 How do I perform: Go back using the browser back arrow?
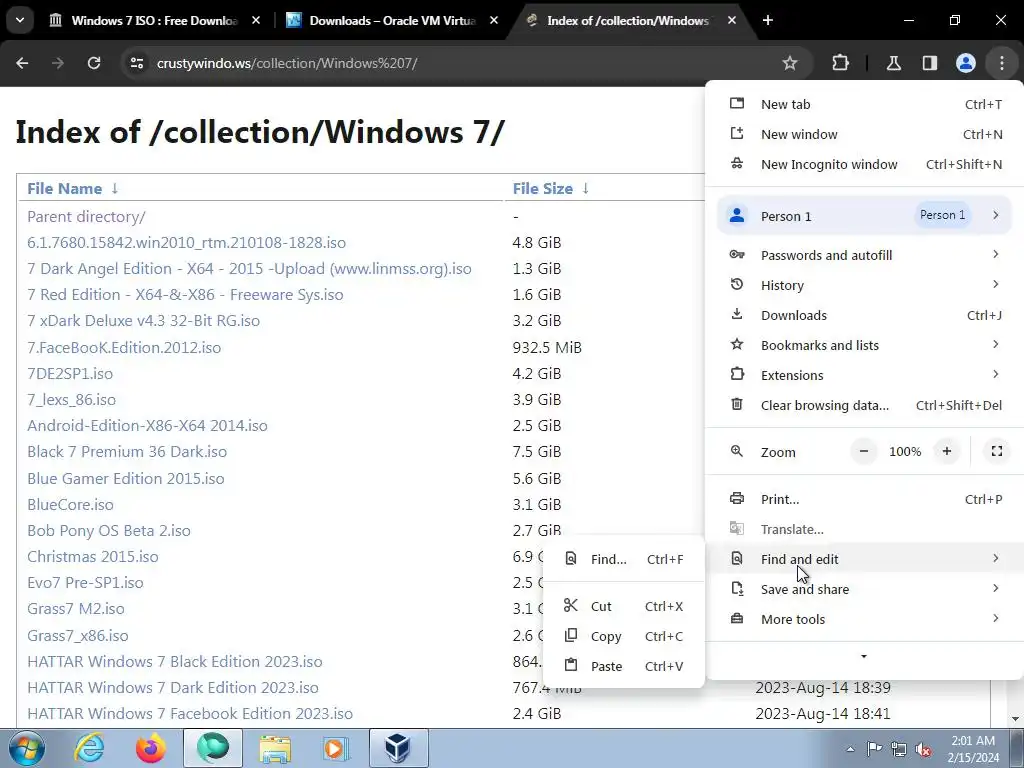point(22,63)
